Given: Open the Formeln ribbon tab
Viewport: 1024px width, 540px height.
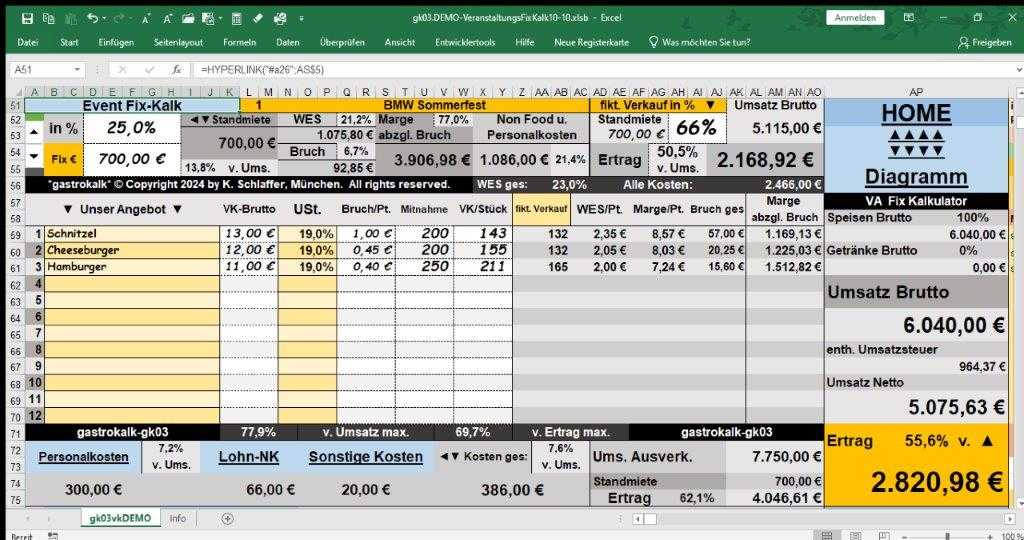Looking at the screenshot, I should click(239, 42).
